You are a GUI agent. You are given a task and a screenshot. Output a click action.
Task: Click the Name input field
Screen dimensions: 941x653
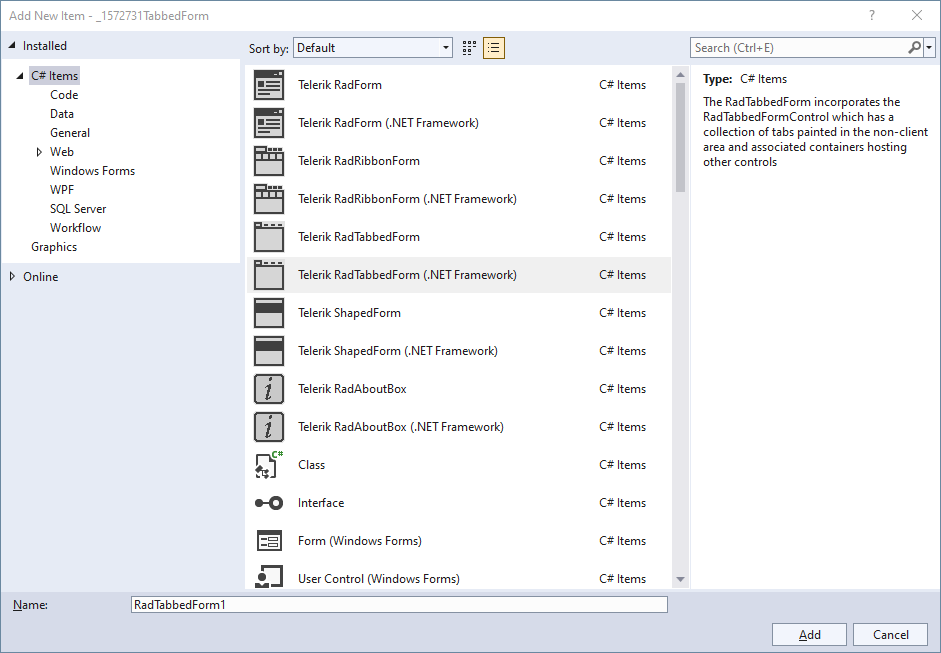click(x=399, y=604)
